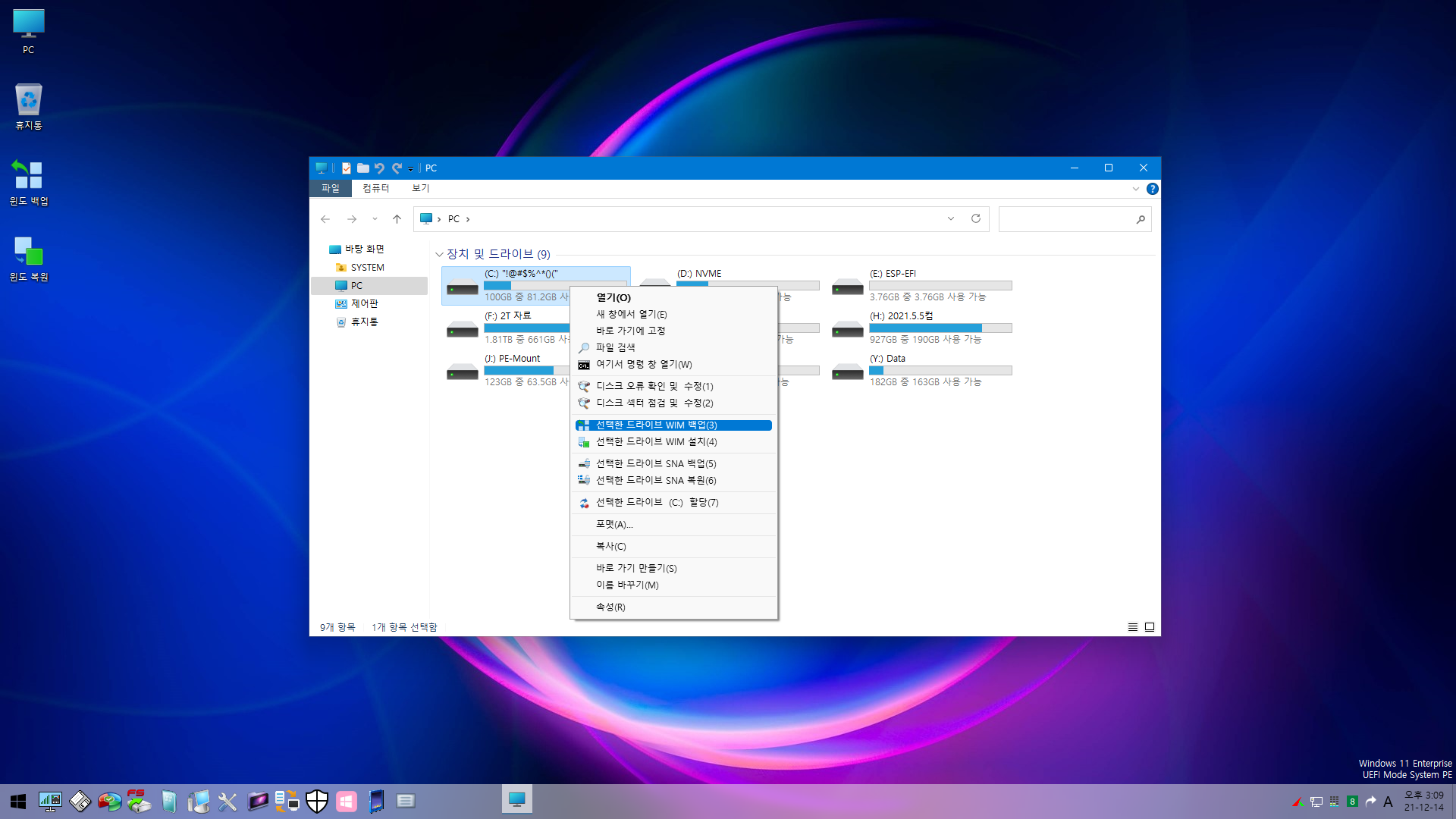Launch the 윈도 복원 desktop shortcut
This screenshot has height=819, width=1456.
coord(28,259)
